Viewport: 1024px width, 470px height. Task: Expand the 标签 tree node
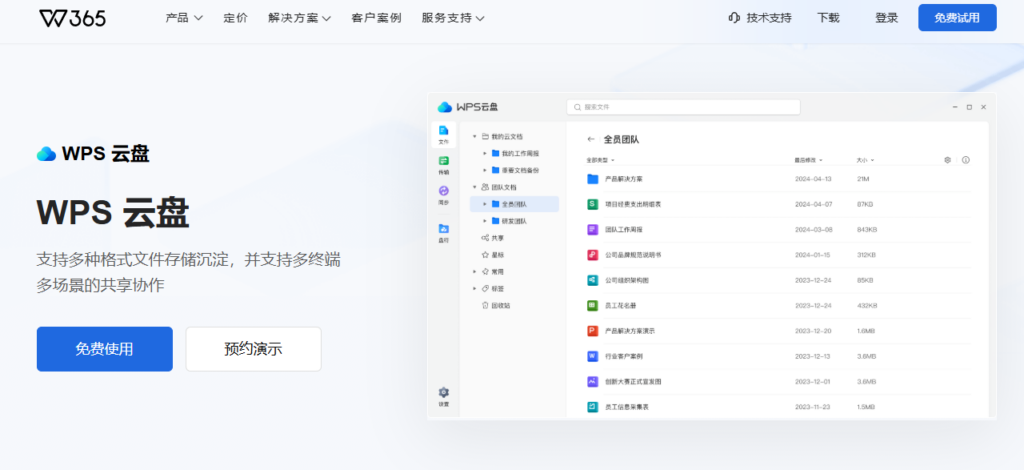point(474,288)
